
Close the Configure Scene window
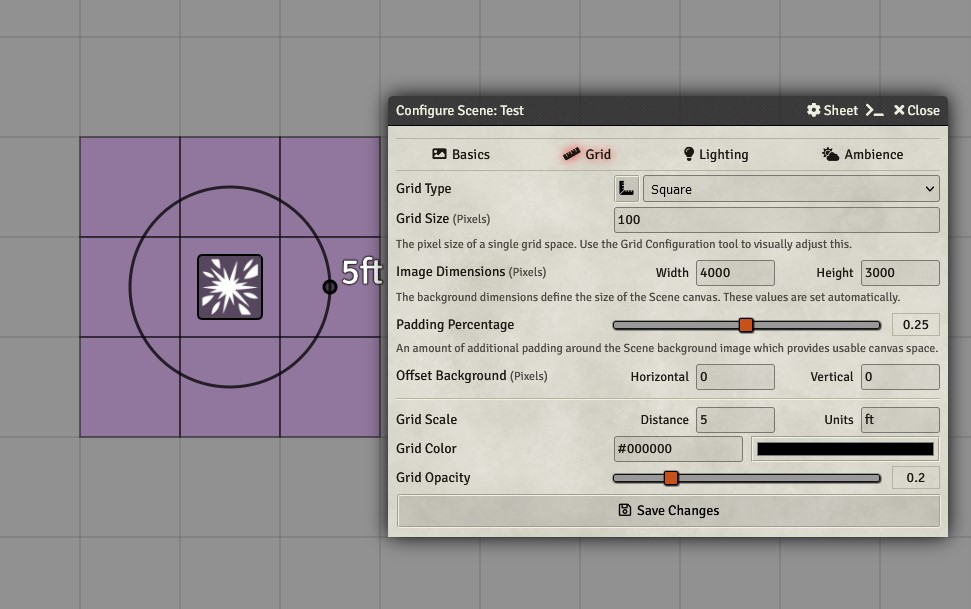(x=917, y=110)
